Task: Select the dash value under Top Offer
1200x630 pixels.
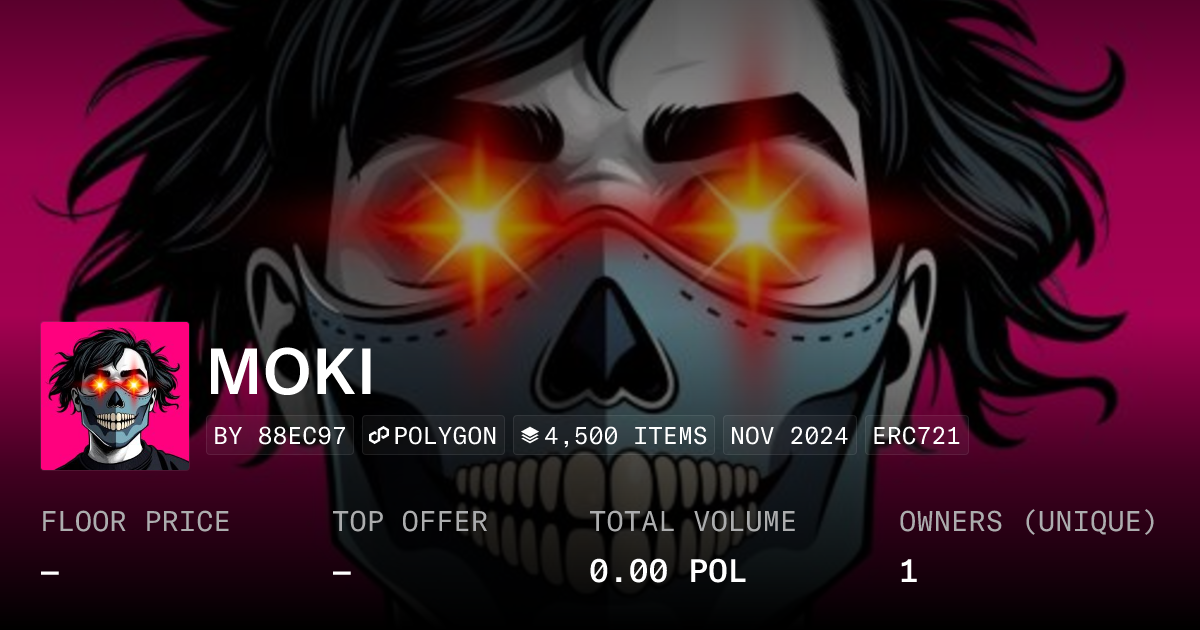Action: click(342, 573)
